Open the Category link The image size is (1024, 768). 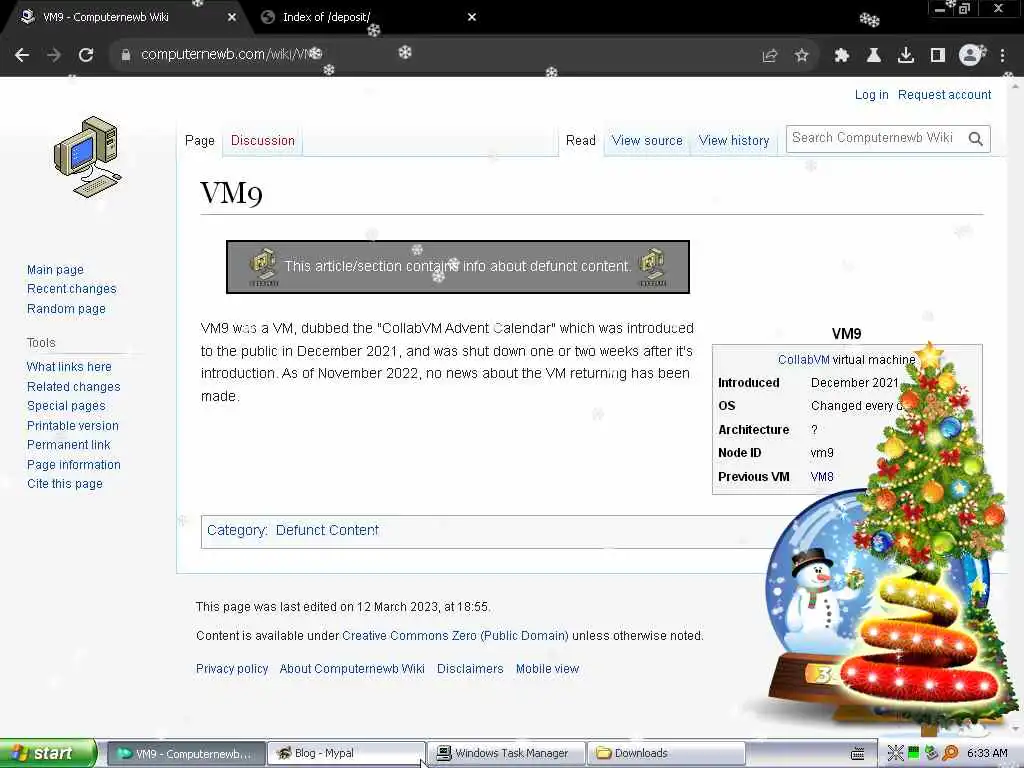236,530
